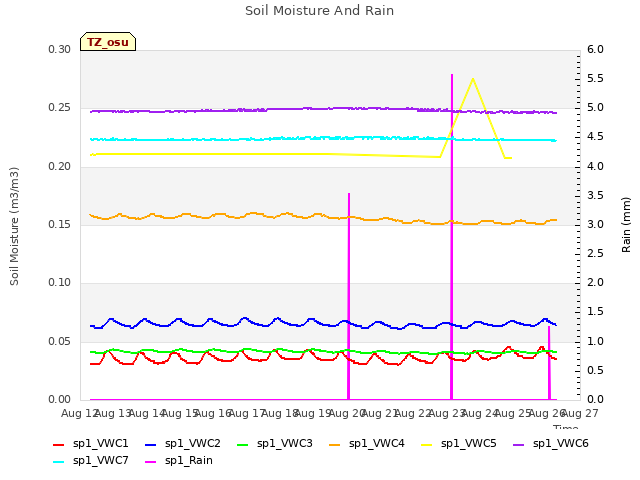Screen dimensions: 640x480
Task: Click the sp1_VWC2 blue legend swatch
Action: point(151,445)
